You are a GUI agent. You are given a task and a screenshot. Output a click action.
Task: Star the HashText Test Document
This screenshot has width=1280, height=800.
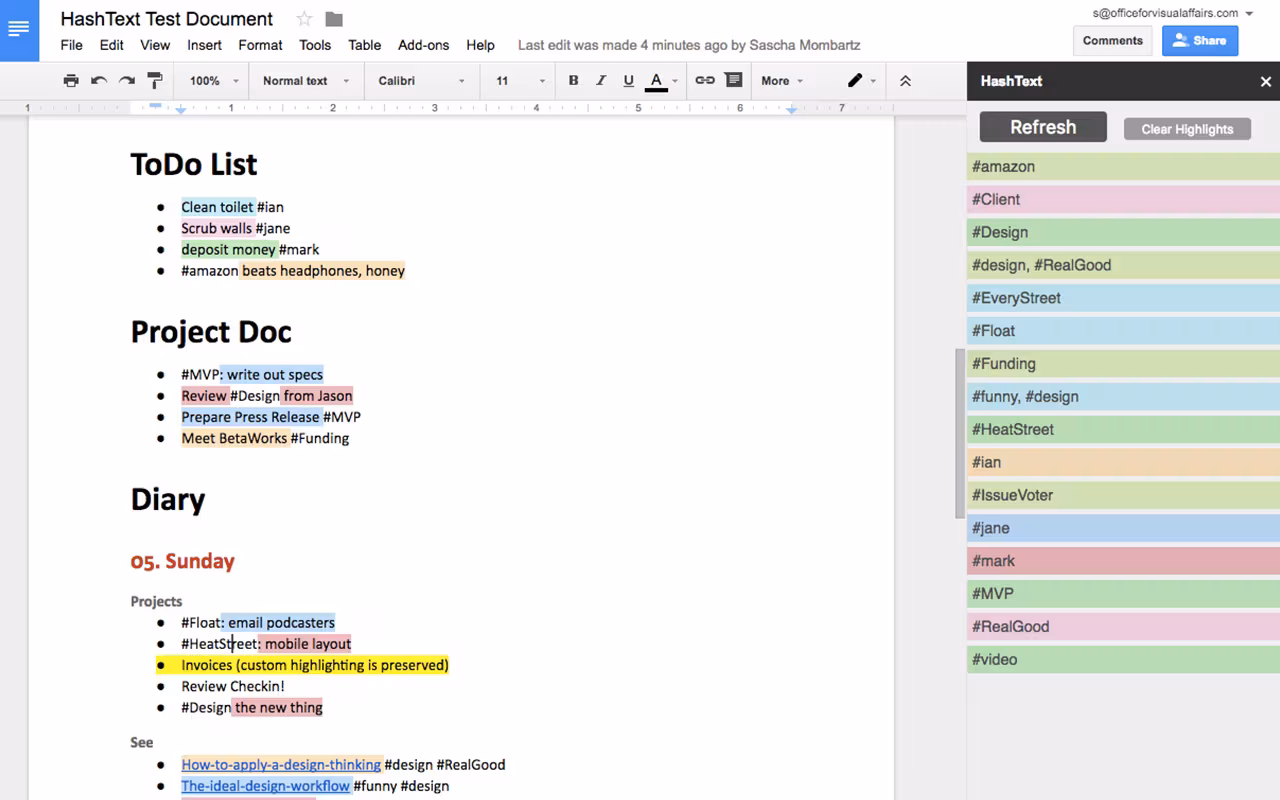tap(304, 19)
